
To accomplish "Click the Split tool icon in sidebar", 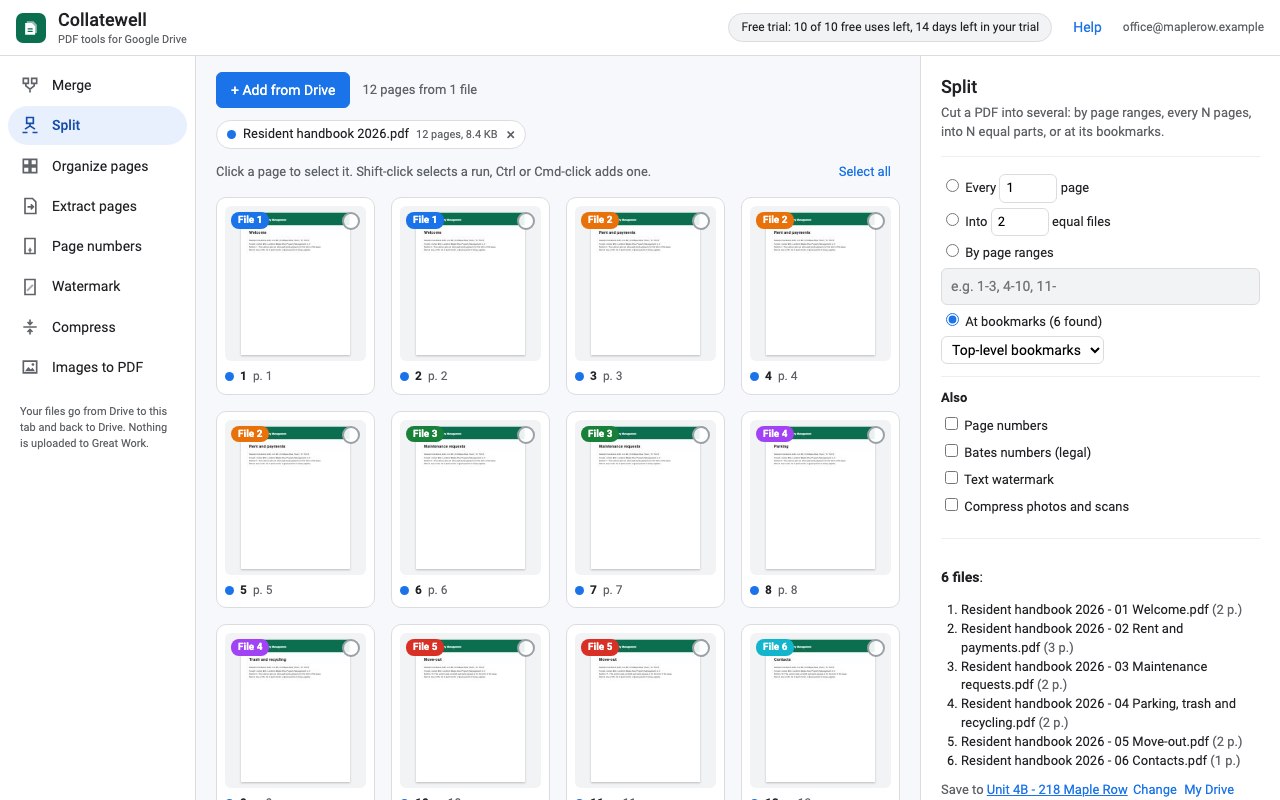I will coord(30,125).
